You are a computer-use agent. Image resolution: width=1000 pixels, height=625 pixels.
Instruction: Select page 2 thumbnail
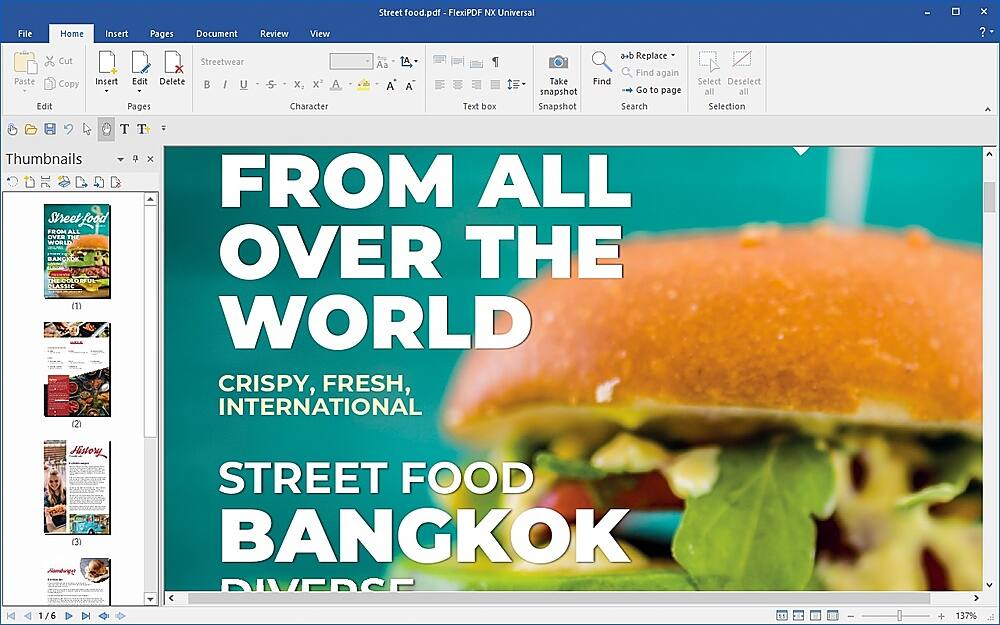coord(77,369)
